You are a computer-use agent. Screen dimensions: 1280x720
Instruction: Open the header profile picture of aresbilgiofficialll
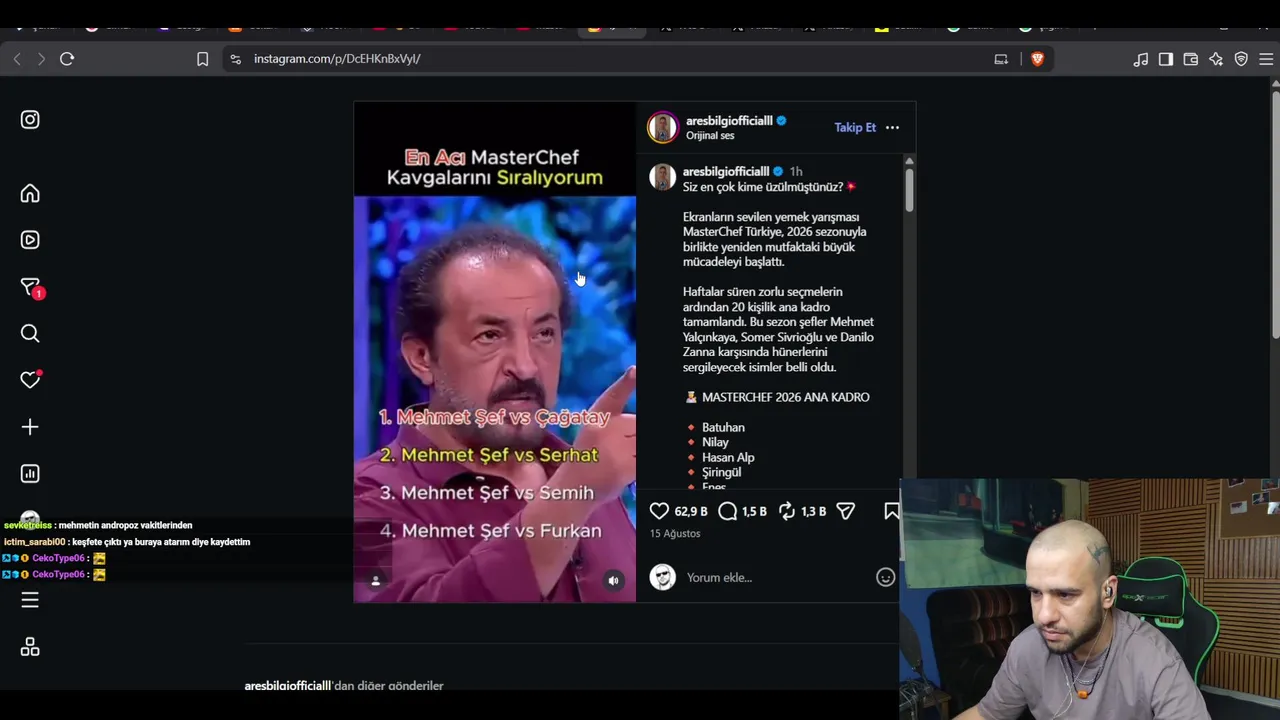663,127
